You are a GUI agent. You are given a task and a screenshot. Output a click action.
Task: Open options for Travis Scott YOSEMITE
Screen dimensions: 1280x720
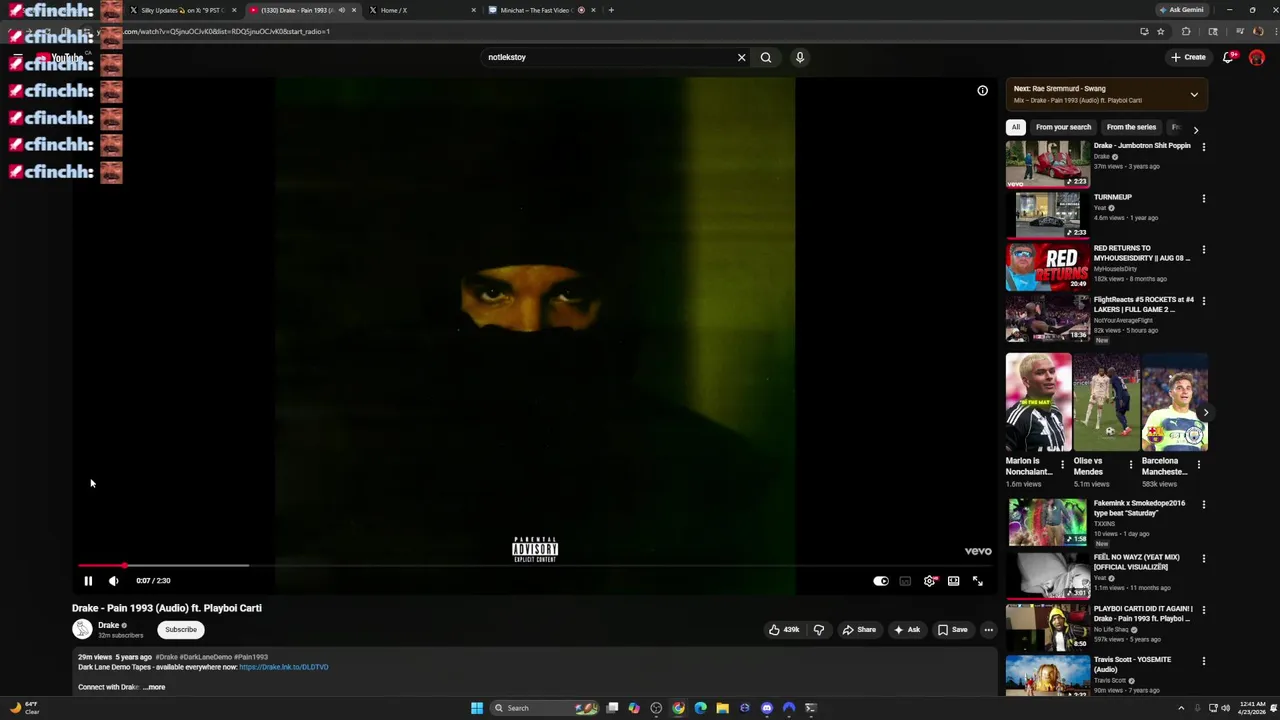pyautogui.click(x=1204, y=661)
